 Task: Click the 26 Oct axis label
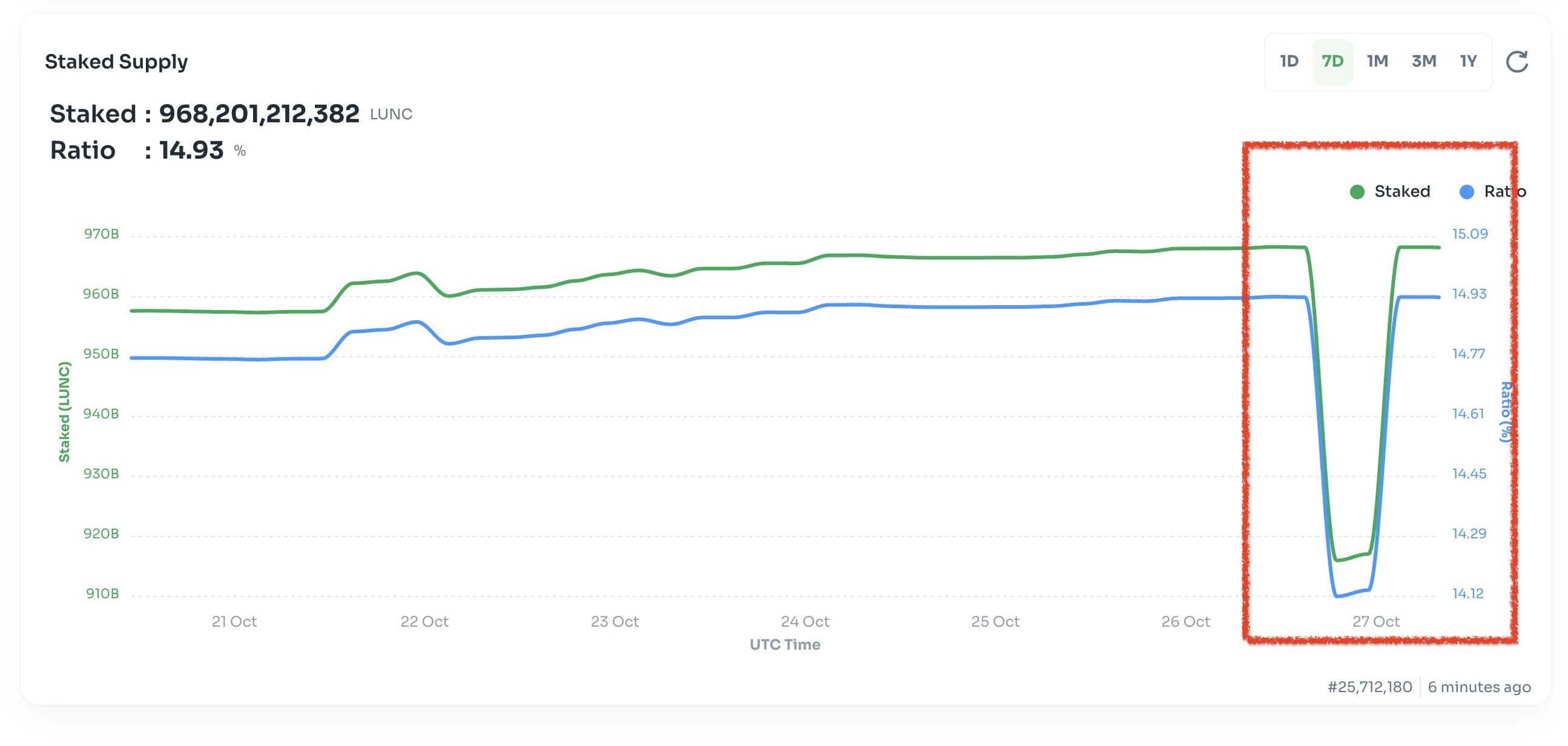click(x=1186, y=622)
